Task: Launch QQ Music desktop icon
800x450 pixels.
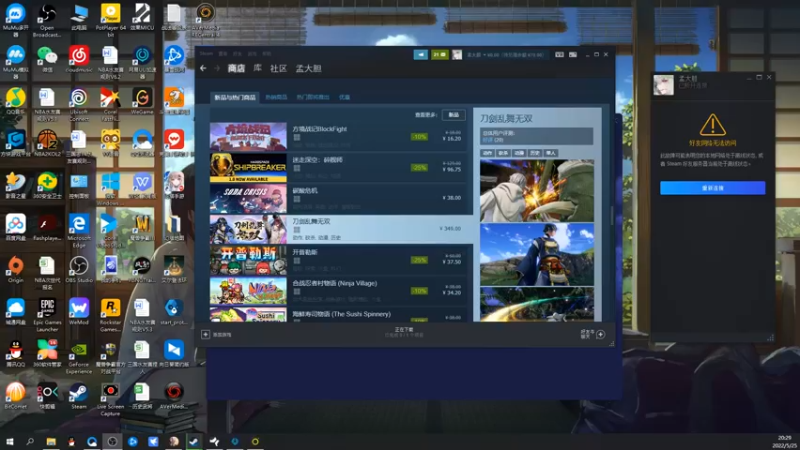Action: 15,101
